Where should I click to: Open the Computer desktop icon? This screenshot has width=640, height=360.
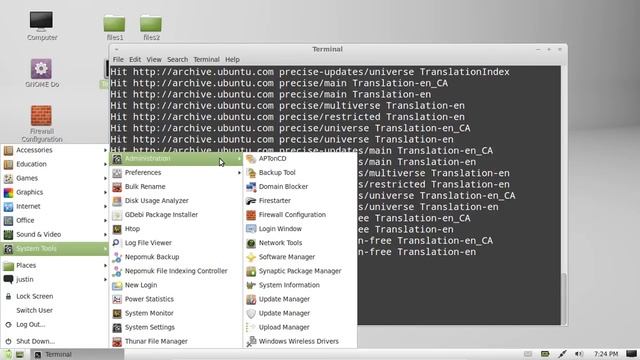(x=42, y=26)
